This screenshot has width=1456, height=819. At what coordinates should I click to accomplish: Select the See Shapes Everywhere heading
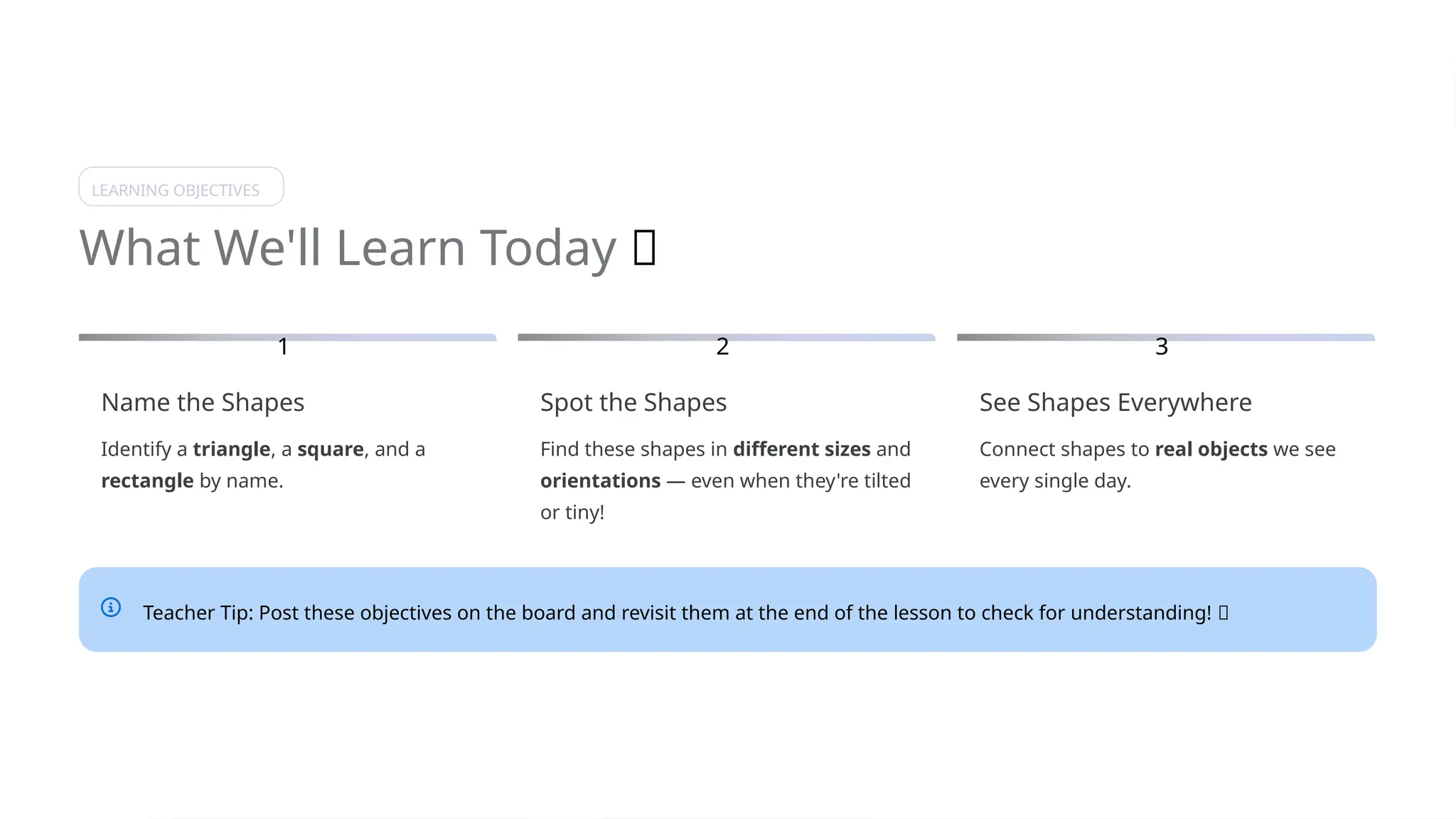1115,402
